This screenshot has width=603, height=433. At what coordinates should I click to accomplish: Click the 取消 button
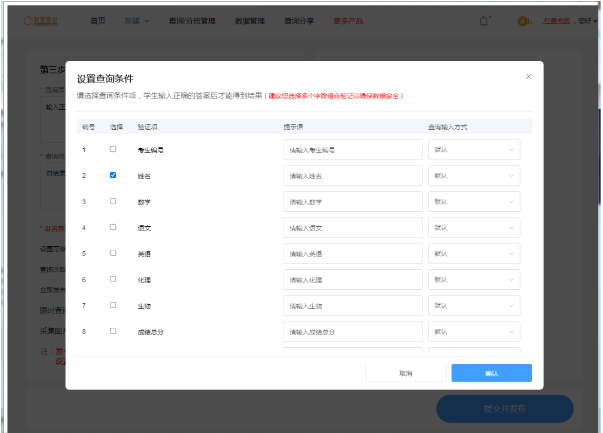pos(405,373)
